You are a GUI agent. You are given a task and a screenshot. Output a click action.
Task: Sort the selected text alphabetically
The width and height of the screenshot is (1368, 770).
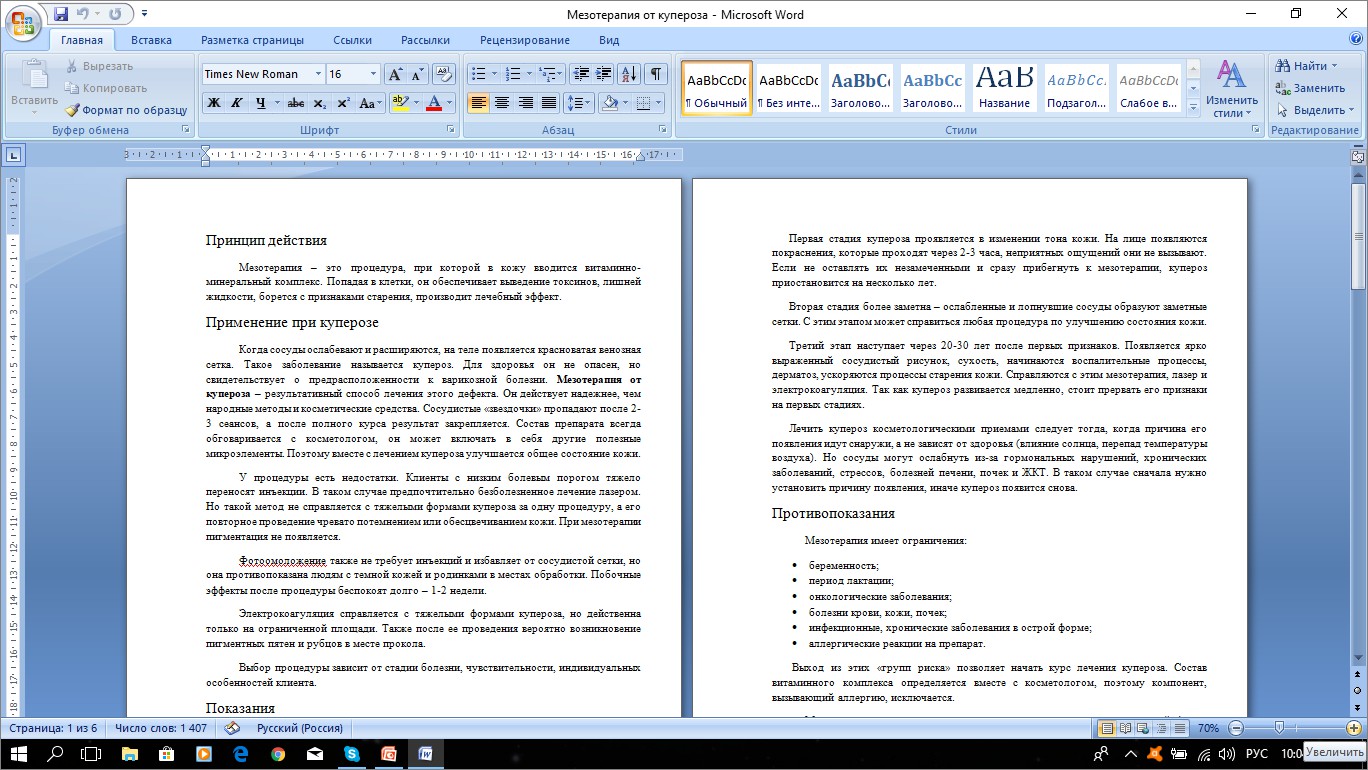coord(629,74)
